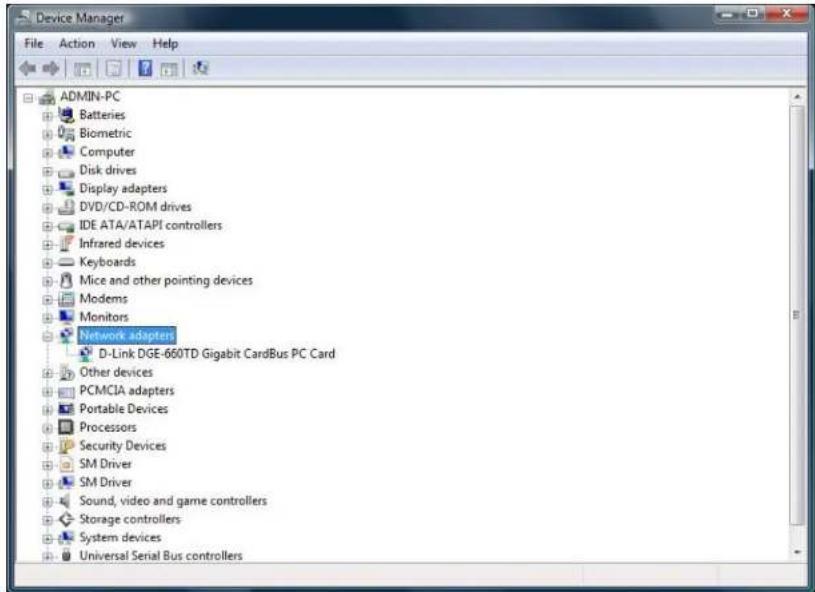Open the Help menu

[x=165, y=44]
